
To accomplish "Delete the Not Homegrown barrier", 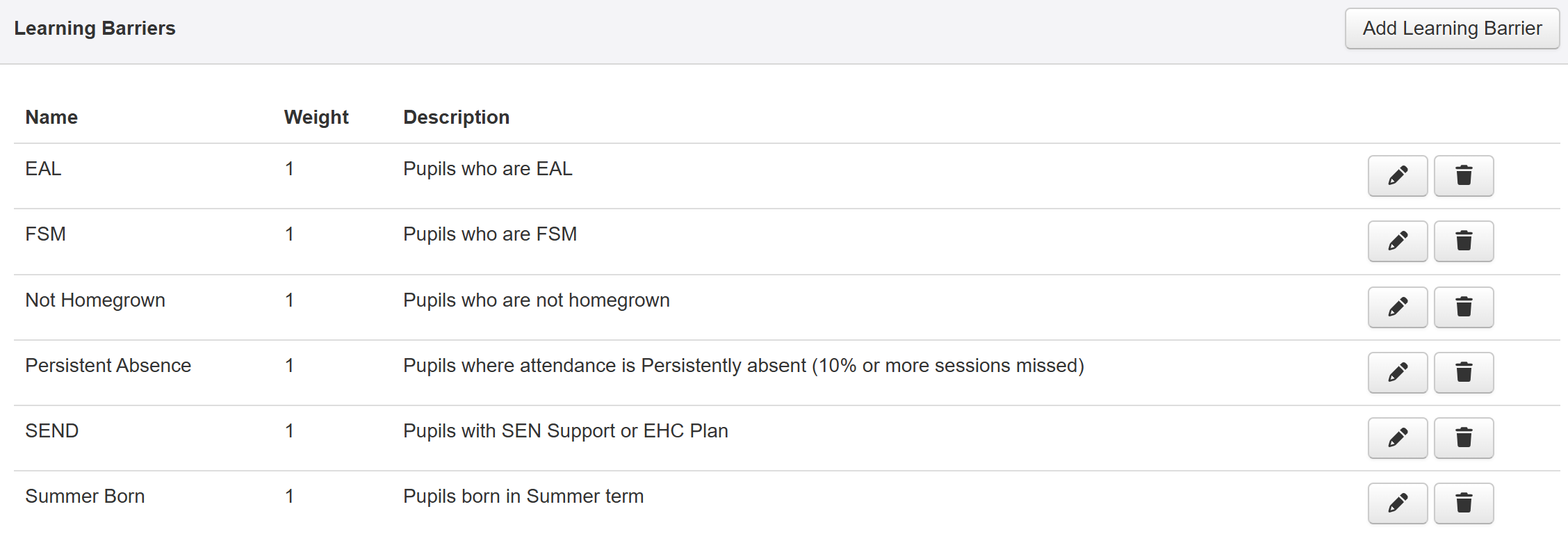I will tap(1464, 307).
